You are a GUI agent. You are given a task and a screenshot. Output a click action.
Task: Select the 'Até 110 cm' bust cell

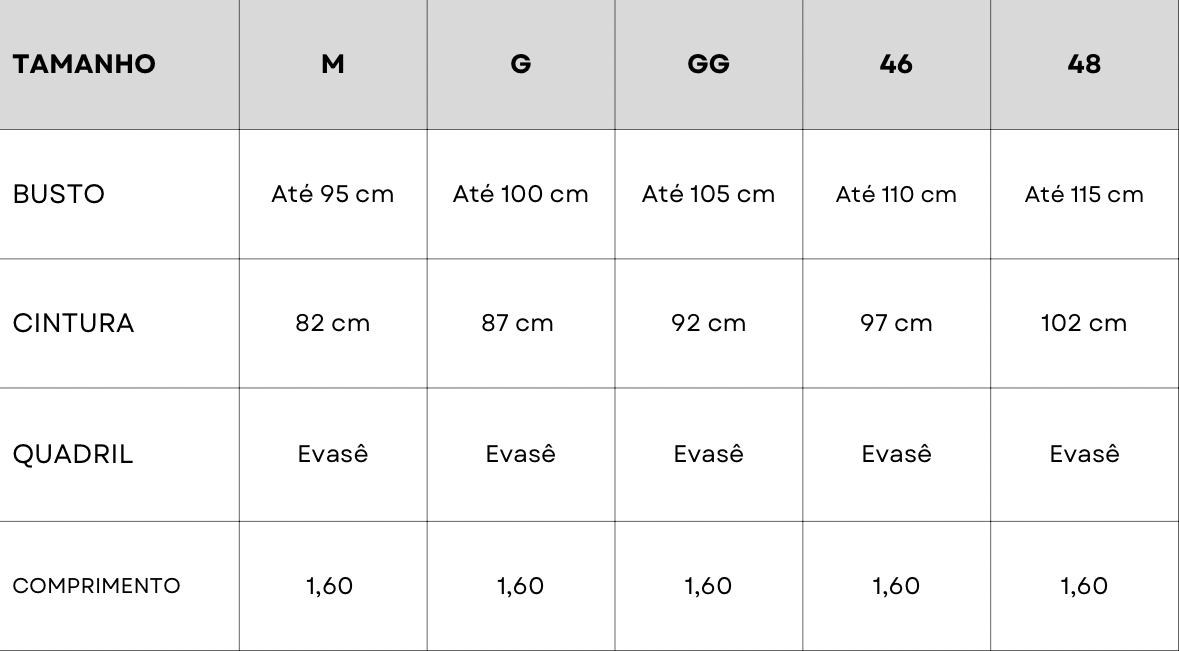click(x=896, y=194)
